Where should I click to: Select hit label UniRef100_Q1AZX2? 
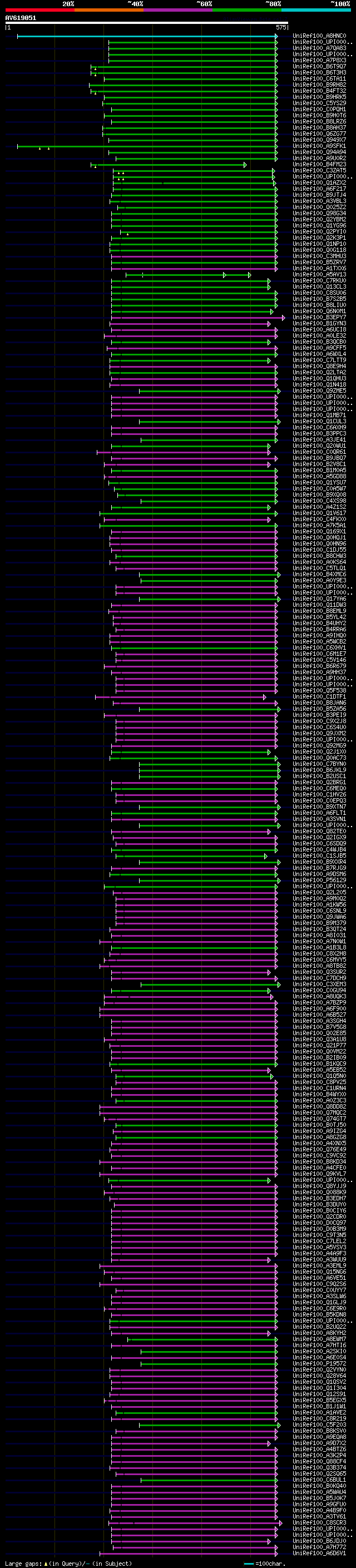tap(319, 182)
